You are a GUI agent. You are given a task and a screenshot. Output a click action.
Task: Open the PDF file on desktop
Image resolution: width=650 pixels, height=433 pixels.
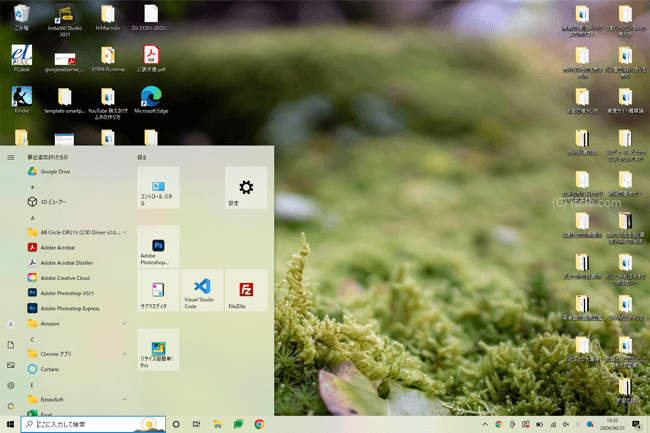pos(151,58)
